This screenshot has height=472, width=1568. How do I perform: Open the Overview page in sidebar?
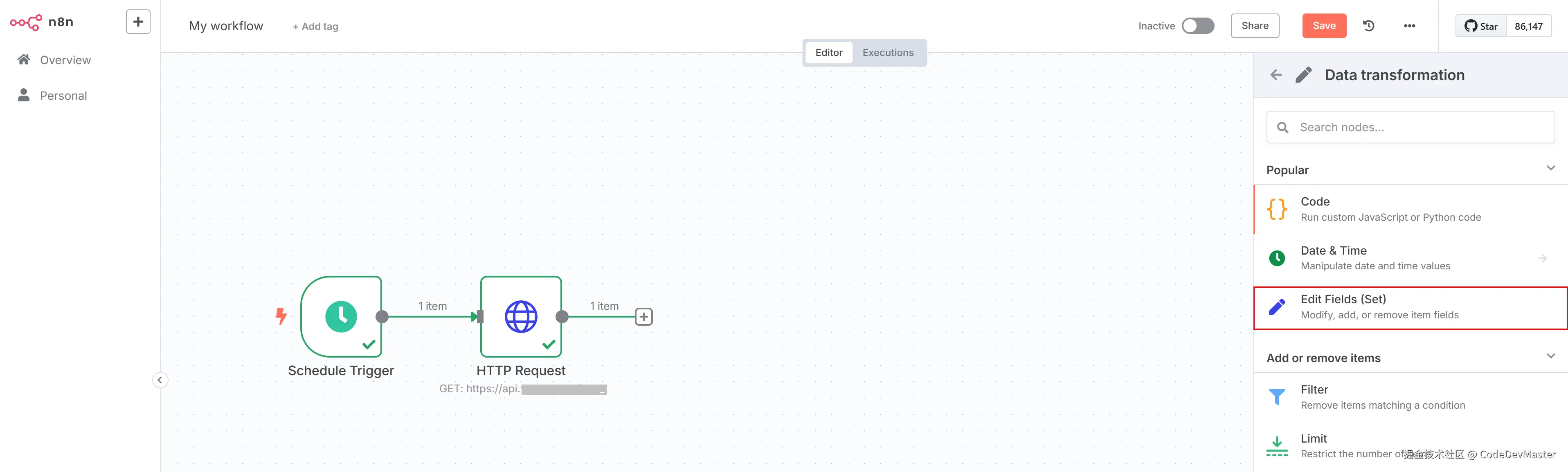[65, 60]
